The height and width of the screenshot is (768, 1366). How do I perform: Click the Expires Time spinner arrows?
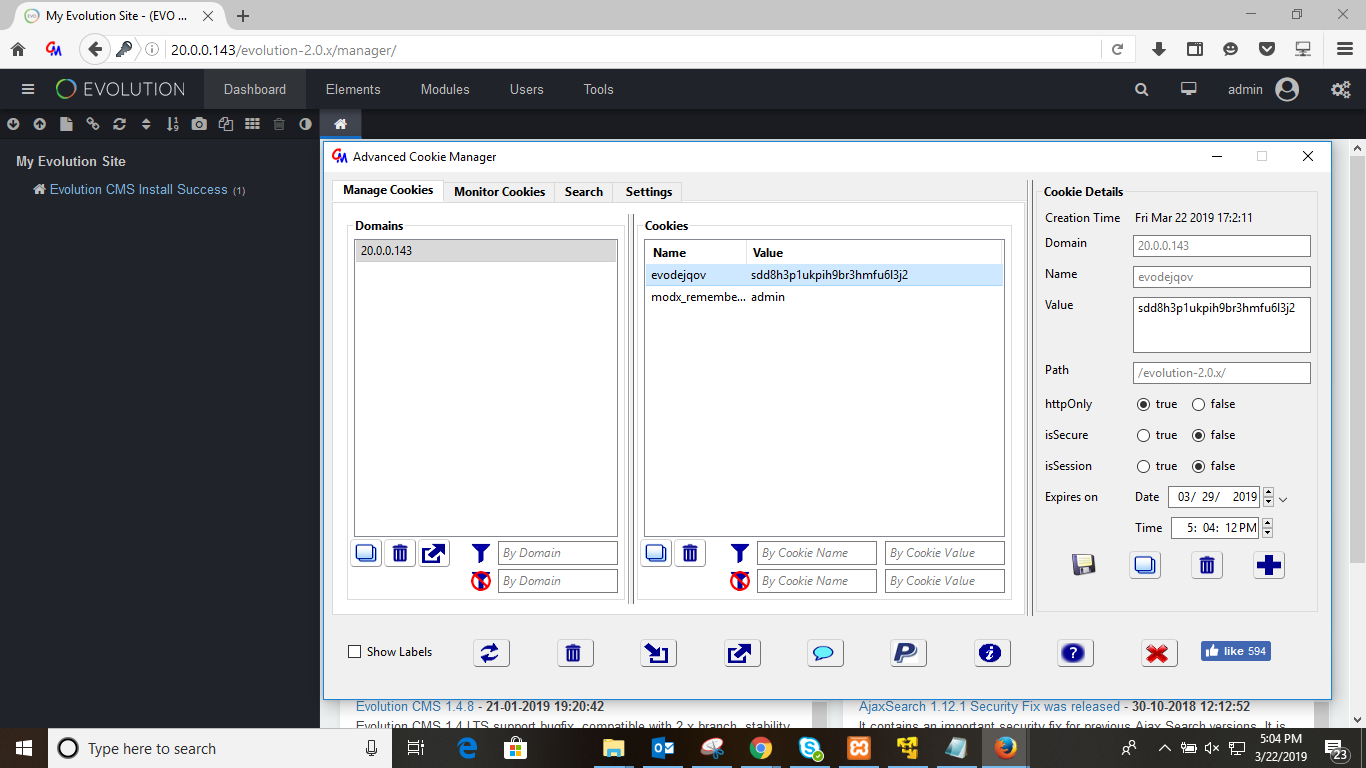[1269, 528]
